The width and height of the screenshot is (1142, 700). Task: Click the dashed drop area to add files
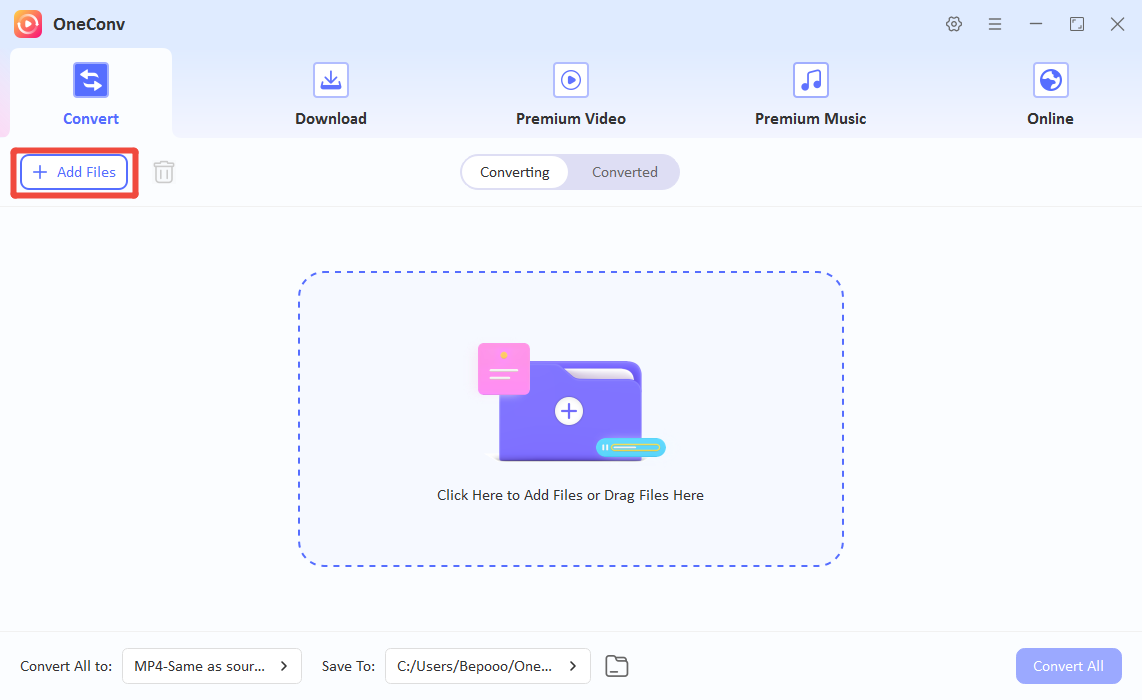(571, 419)
